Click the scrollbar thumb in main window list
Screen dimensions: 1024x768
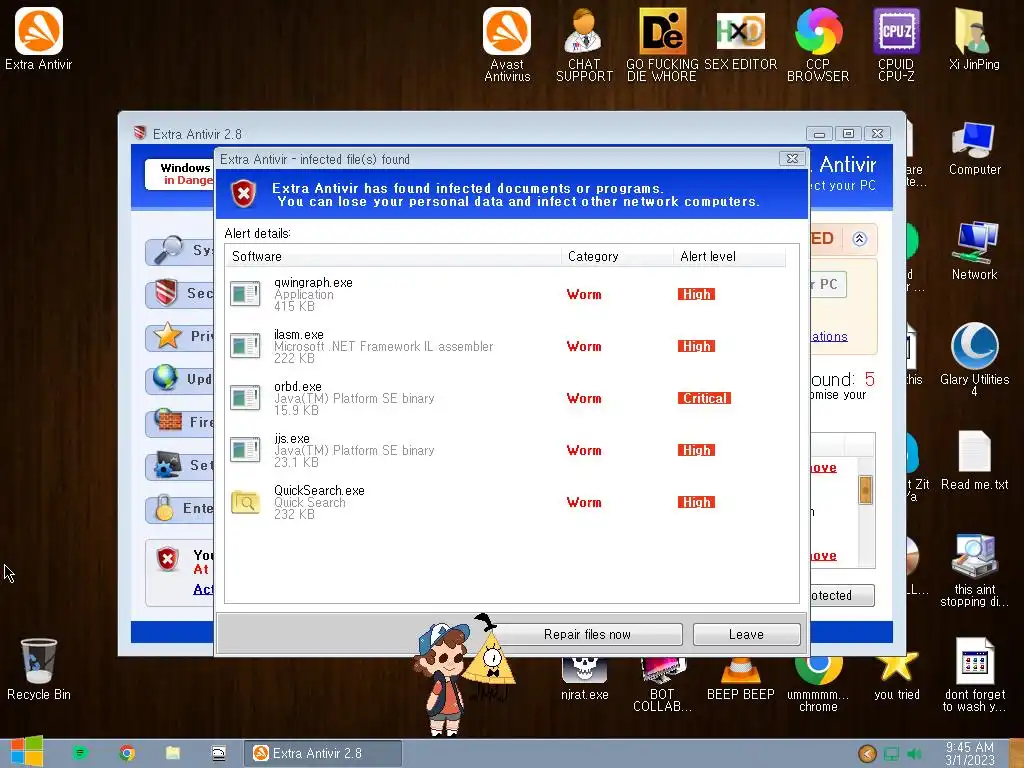coord(865,490)
